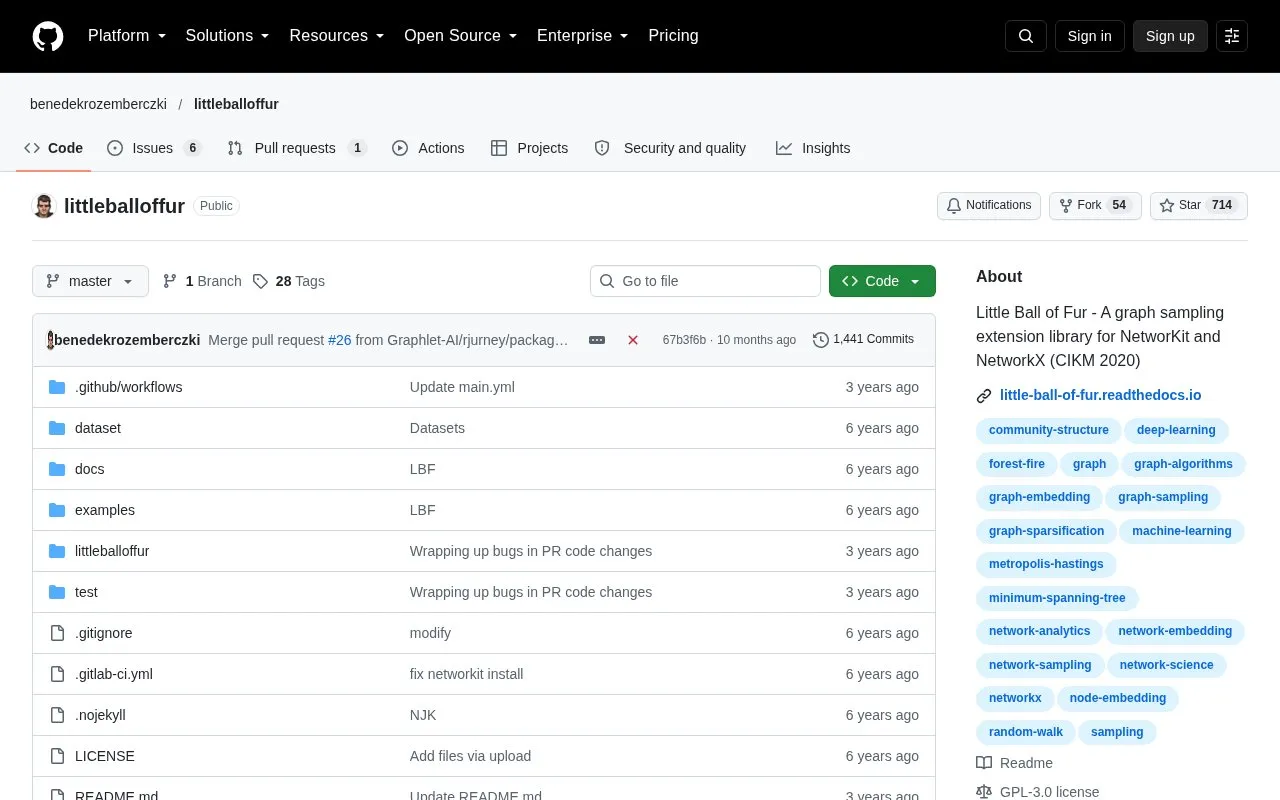Image resolution: width=1280 pixels, height=800 pixels.
Task: Open the Security and quality tab
Action: pos(670,148)
